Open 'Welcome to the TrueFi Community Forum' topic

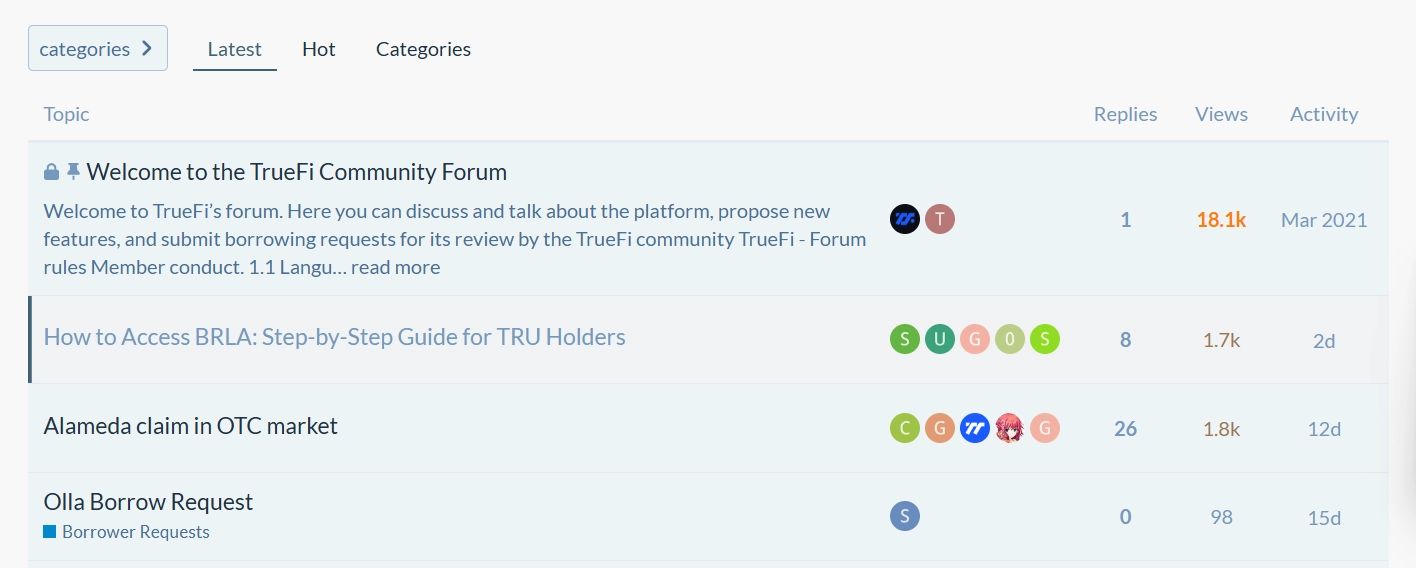pyautogui.click(x=296, y=172)
